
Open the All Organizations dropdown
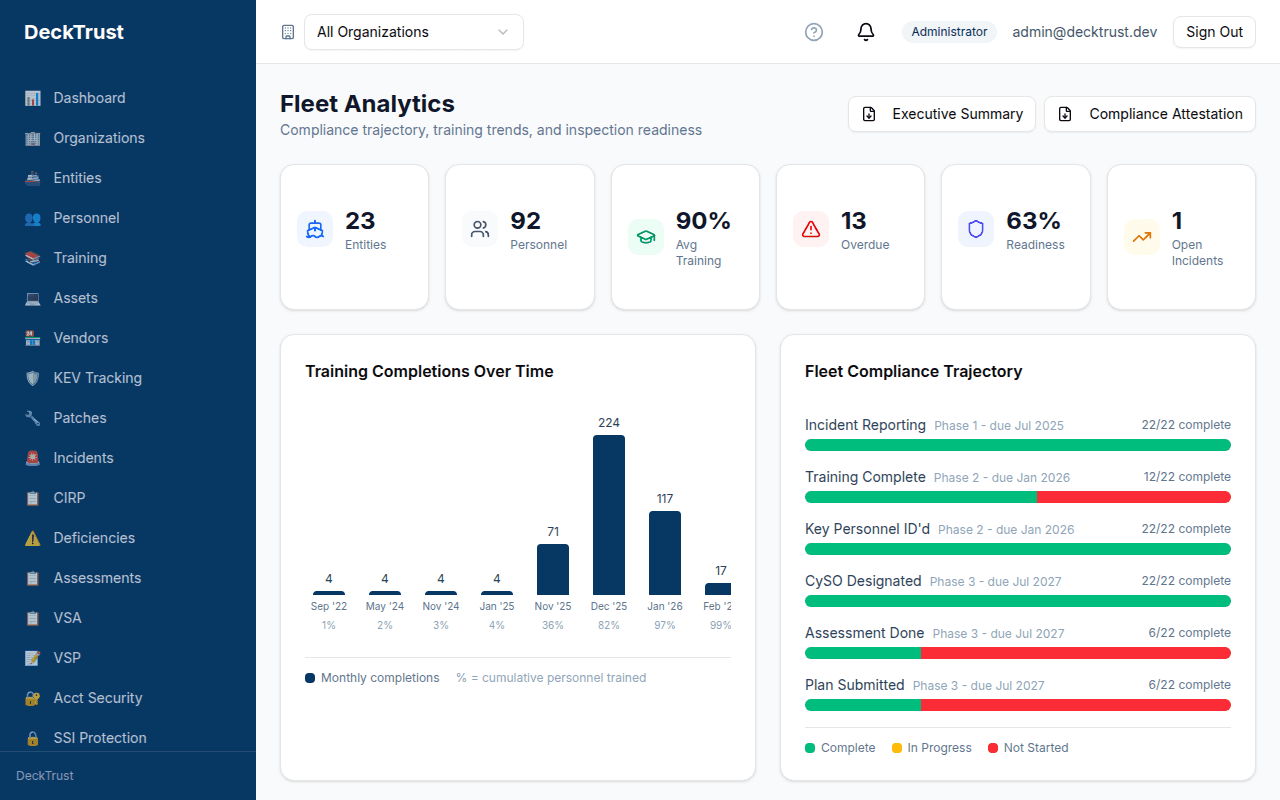414,32
